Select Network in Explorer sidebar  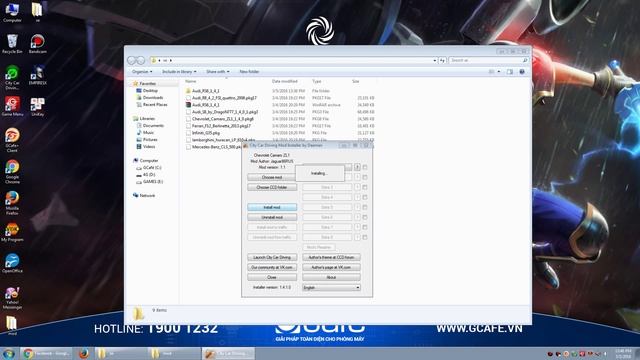[147, 196]
